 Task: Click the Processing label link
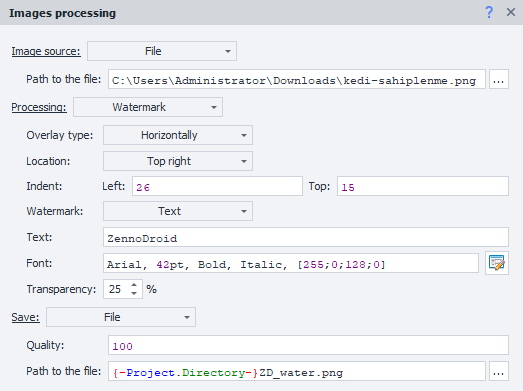(39, 107)
